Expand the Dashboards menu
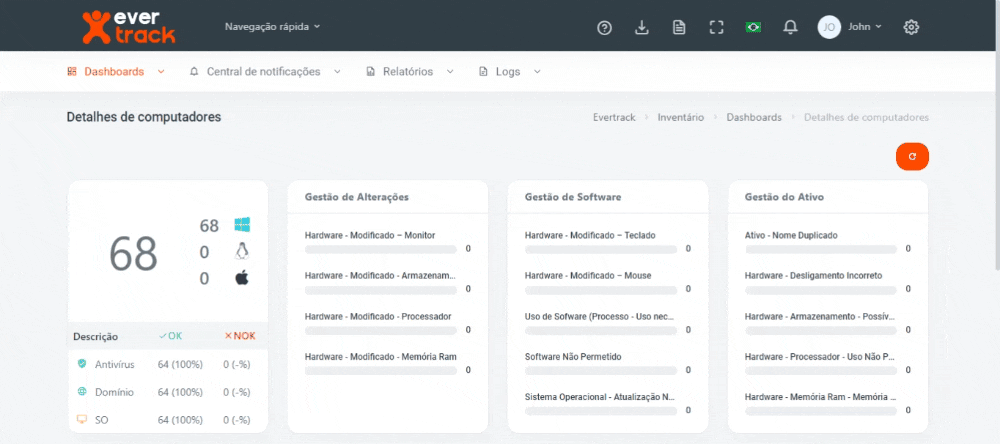Viewport: 1000px width, 444px height. pos(115,72)
